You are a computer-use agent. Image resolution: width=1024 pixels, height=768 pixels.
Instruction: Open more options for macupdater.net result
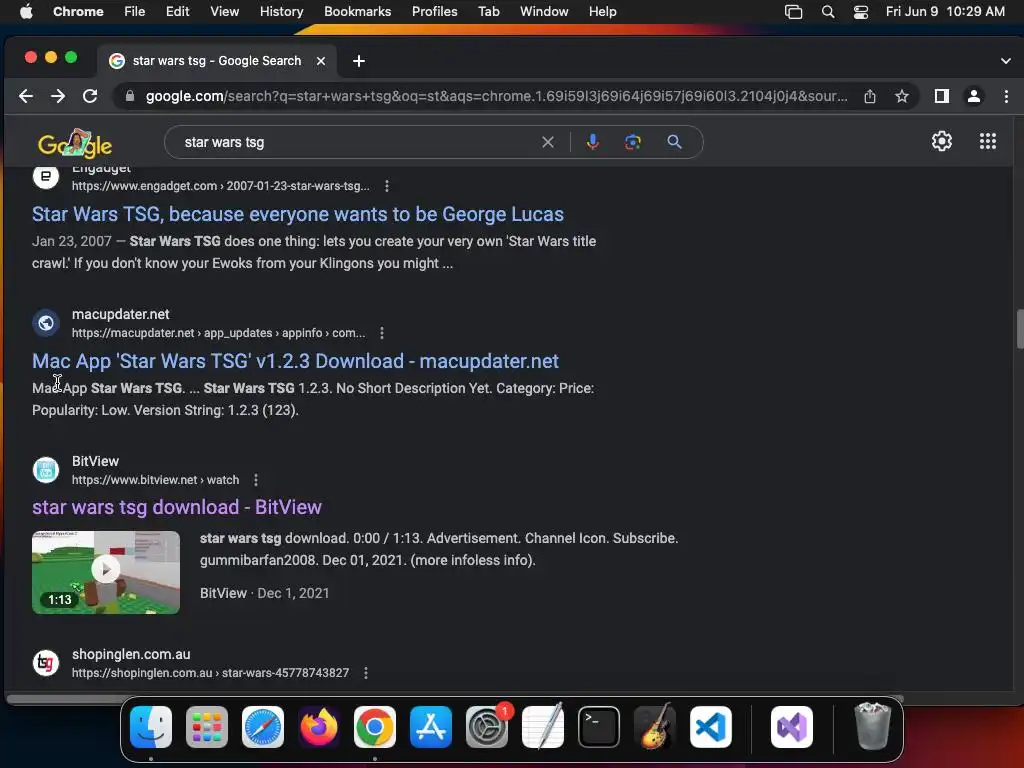point(382,333)
